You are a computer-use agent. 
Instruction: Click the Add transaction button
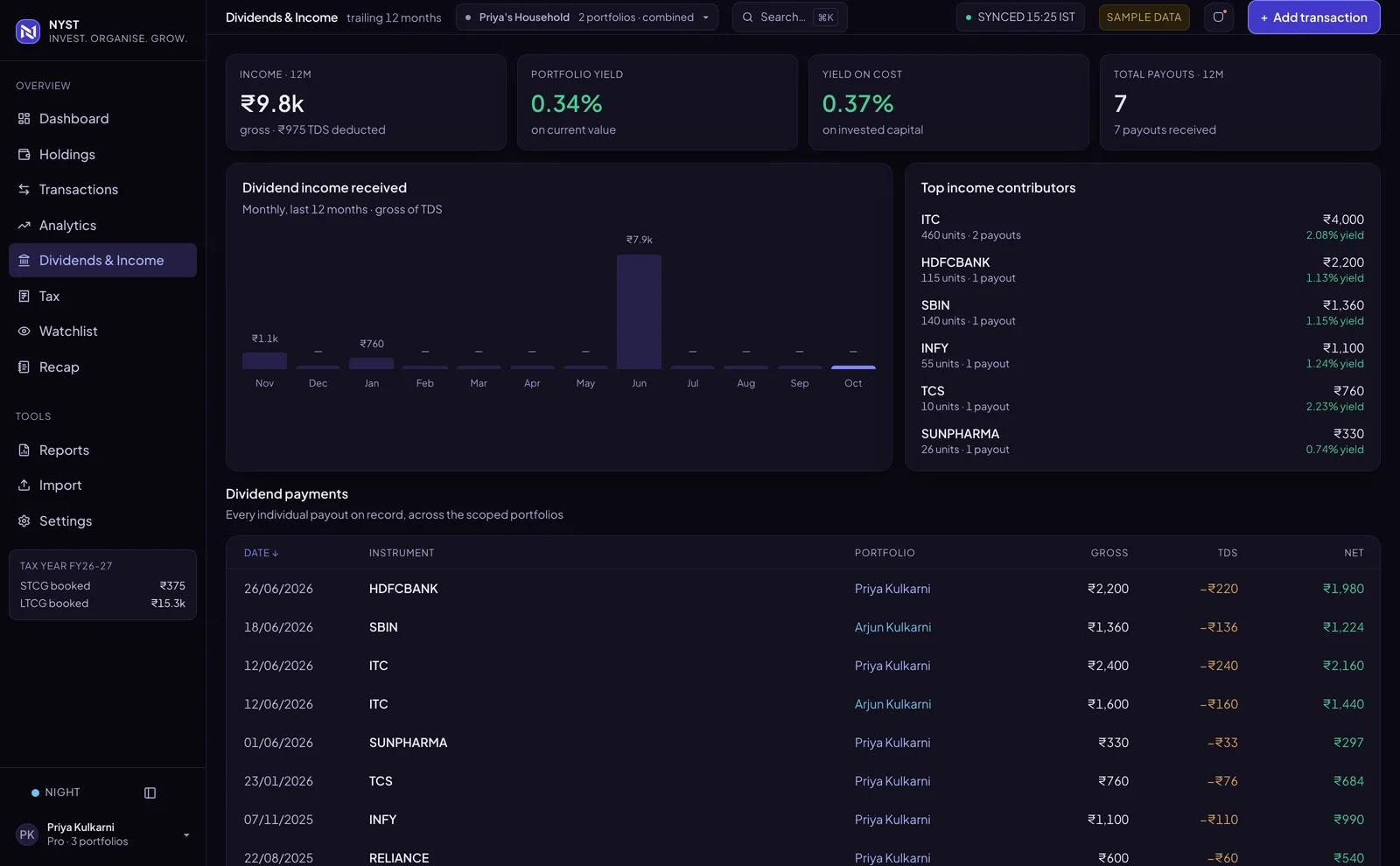1313,17
